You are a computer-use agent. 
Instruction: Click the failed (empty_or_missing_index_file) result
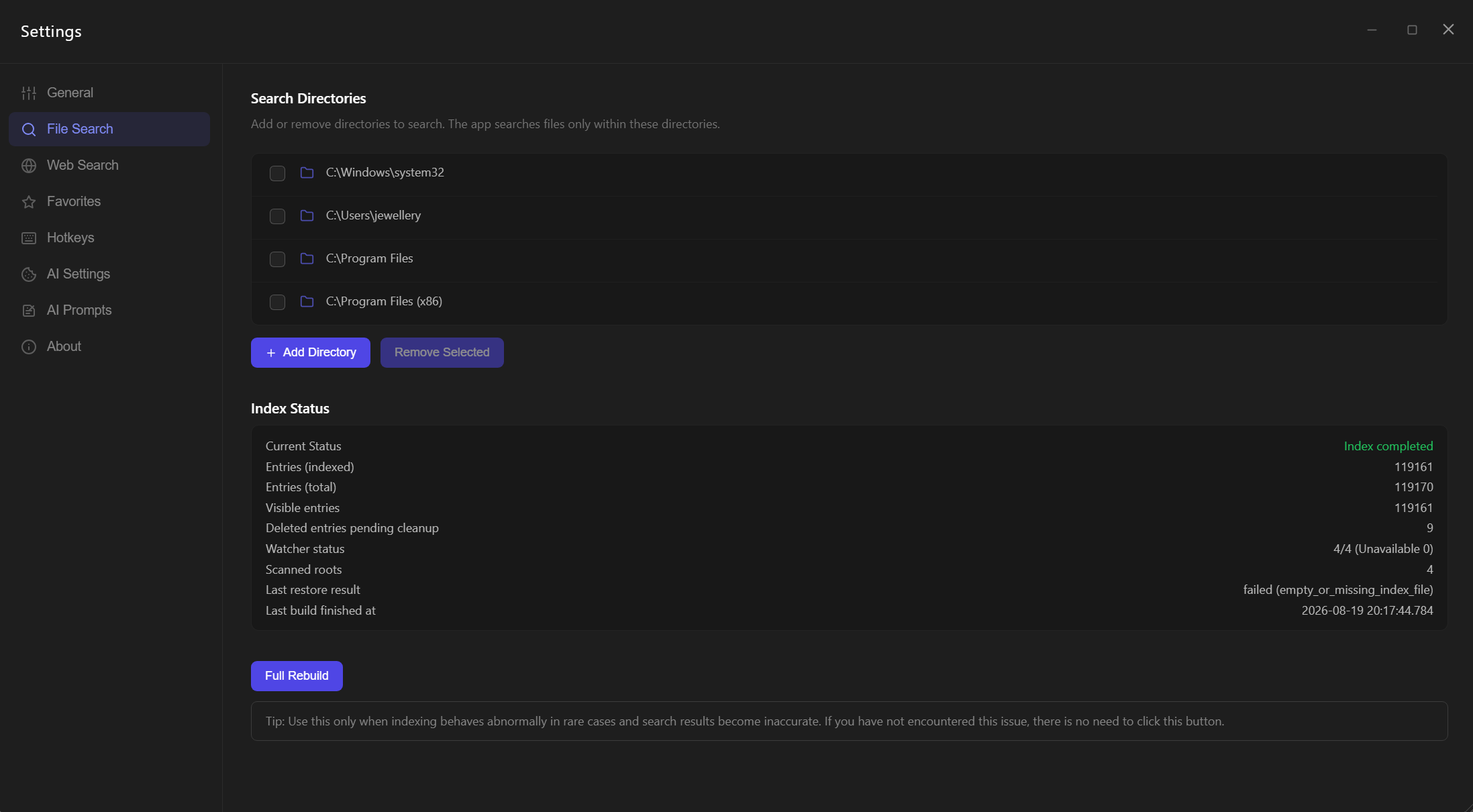[1338, 590]
